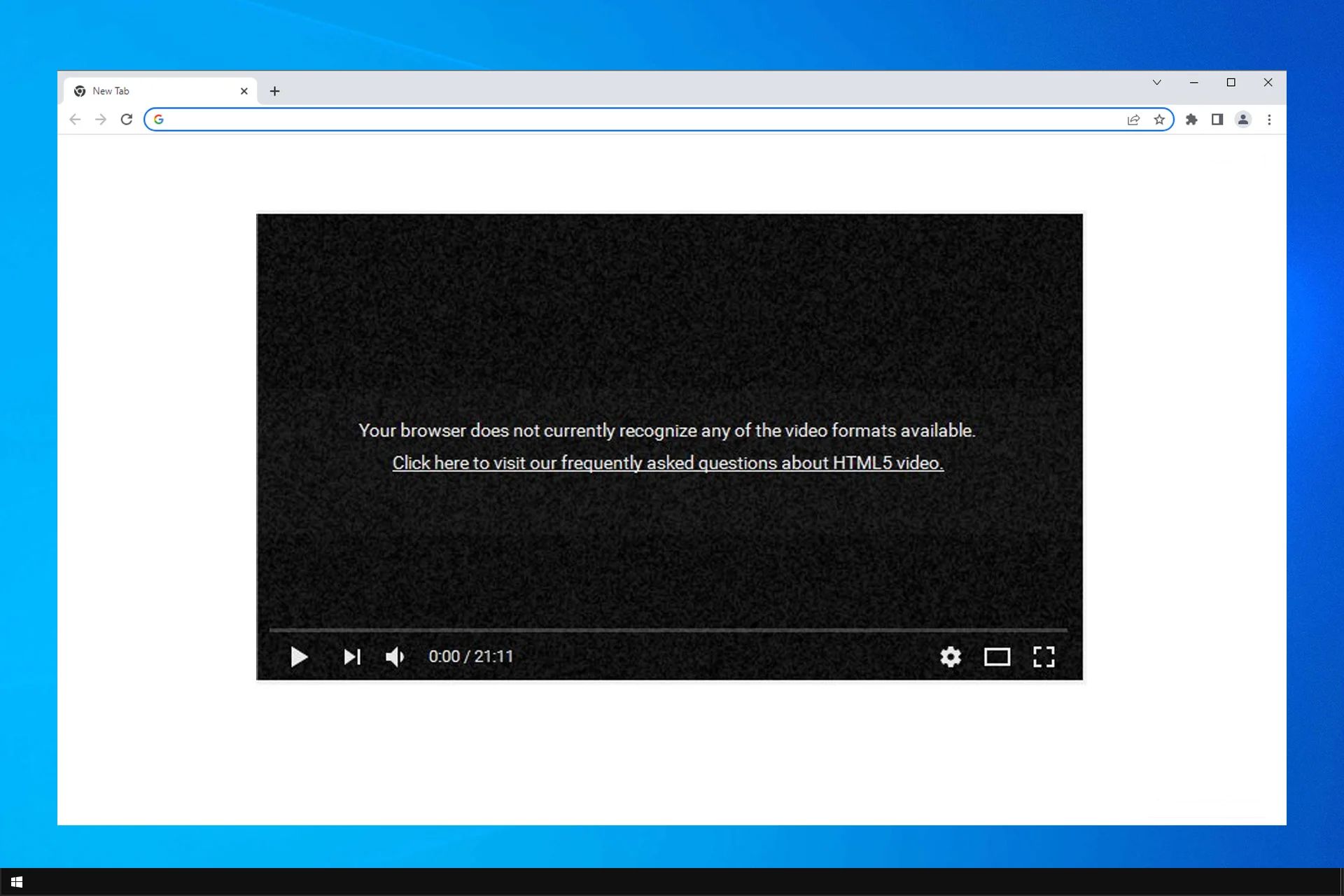
Task: Open the video player settings gear
Action: (951, 657)
